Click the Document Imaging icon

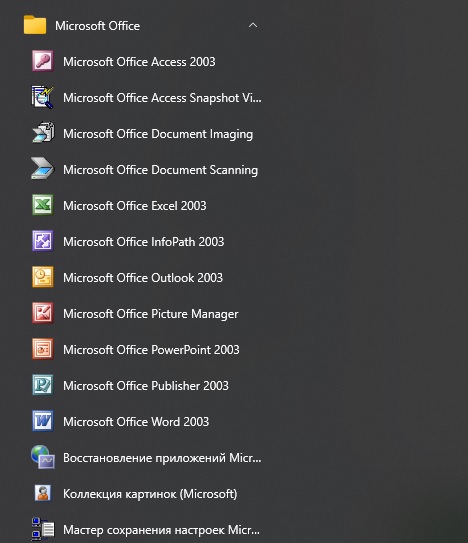click(x=43, y=133)
